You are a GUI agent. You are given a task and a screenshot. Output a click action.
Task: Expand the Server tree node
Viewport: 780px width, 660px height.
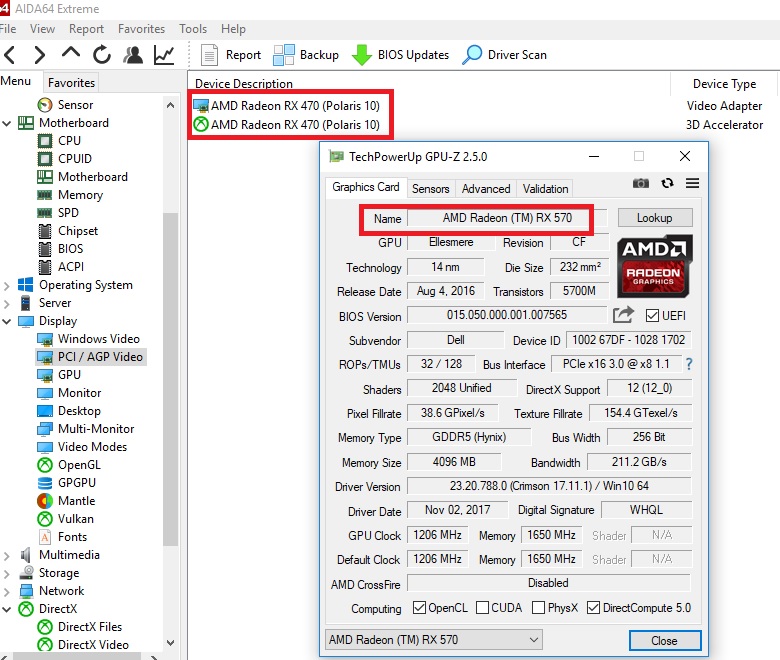tap(6, 303)
